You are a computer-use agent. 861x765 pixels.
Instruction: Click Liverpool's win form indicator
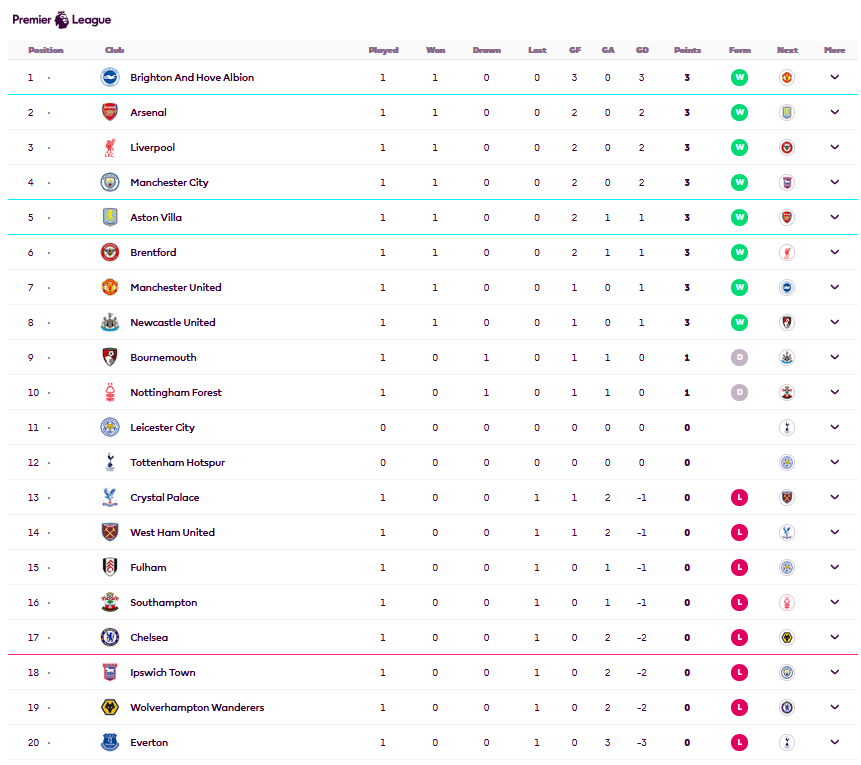[x=739, y=147]
